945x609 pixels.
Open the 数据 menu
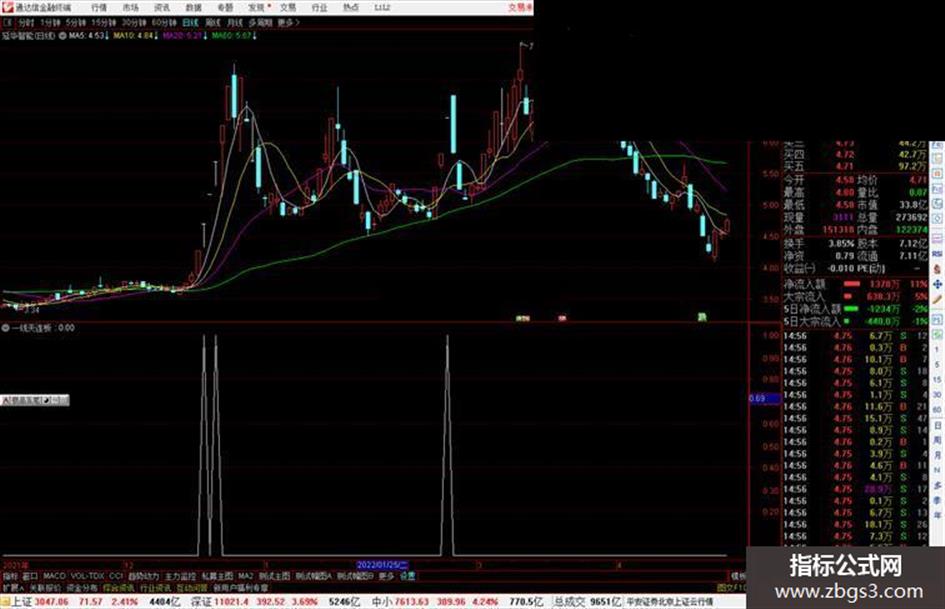point(193,7)
